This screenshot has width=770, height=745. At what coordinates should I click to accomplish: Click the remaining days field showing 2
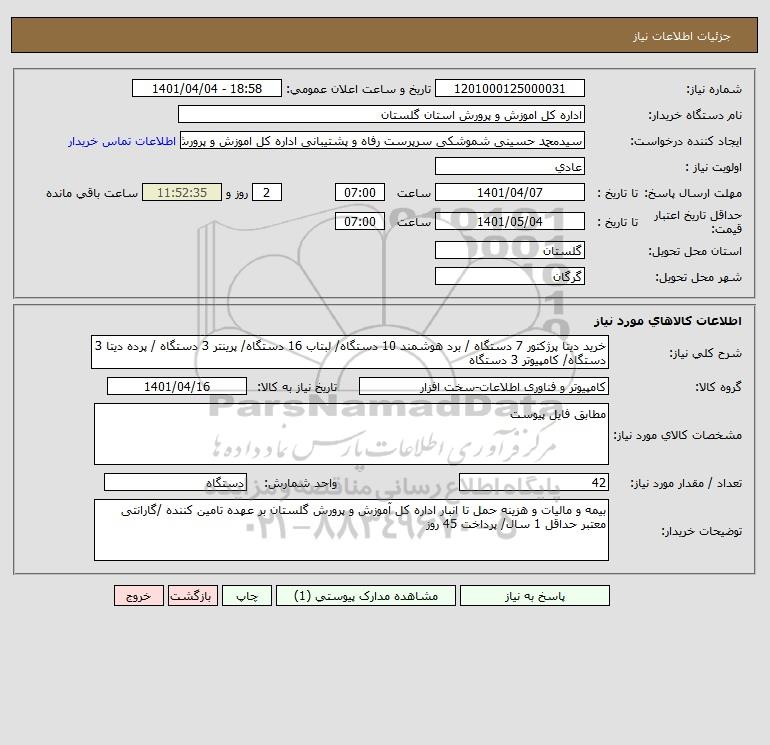(267, 193)
